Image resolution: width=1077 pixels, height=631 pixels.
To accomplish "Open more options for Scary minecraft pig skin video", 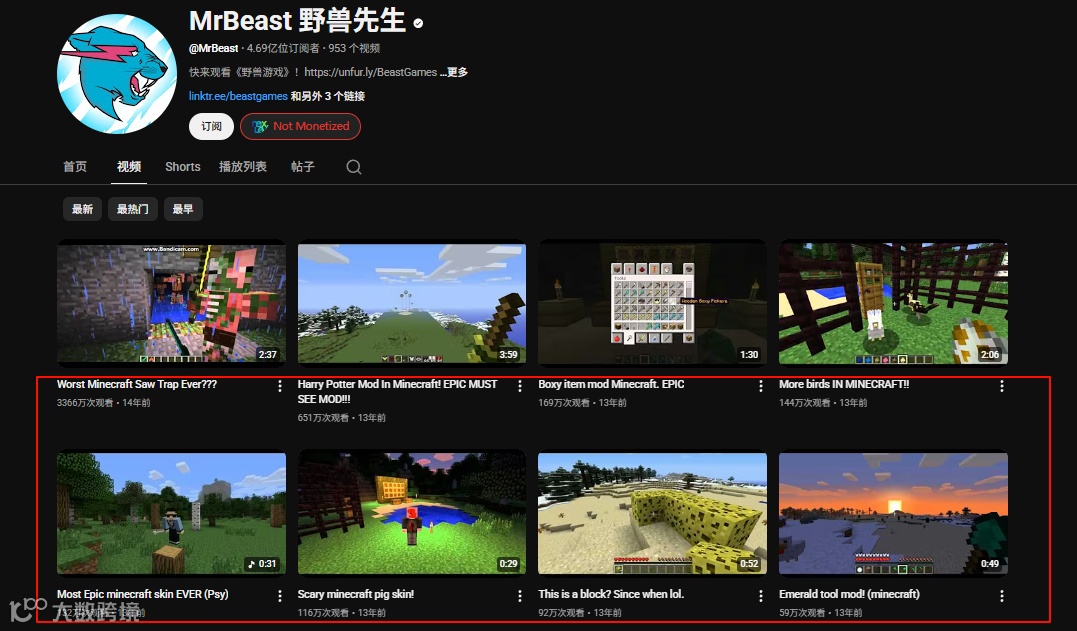I will click(520, 595).
